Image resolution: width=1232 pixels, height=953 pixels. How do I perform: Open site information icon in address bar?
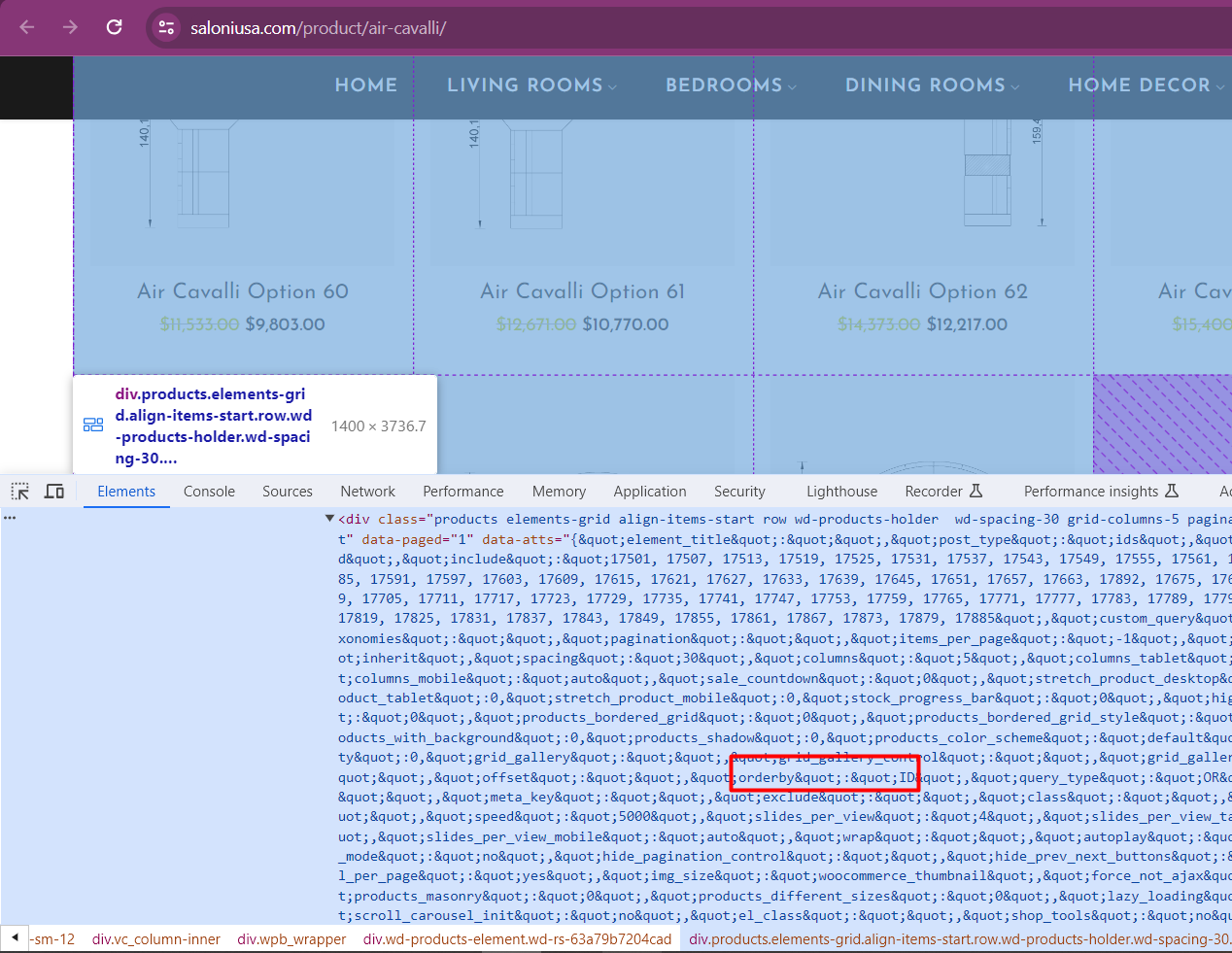point(166,27)
